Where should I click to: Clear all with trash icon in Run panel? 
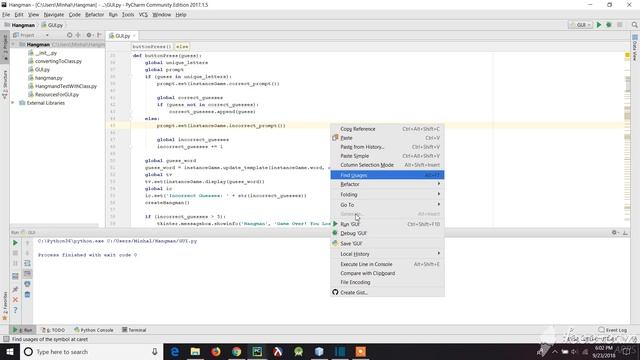(x=27, y=294)
